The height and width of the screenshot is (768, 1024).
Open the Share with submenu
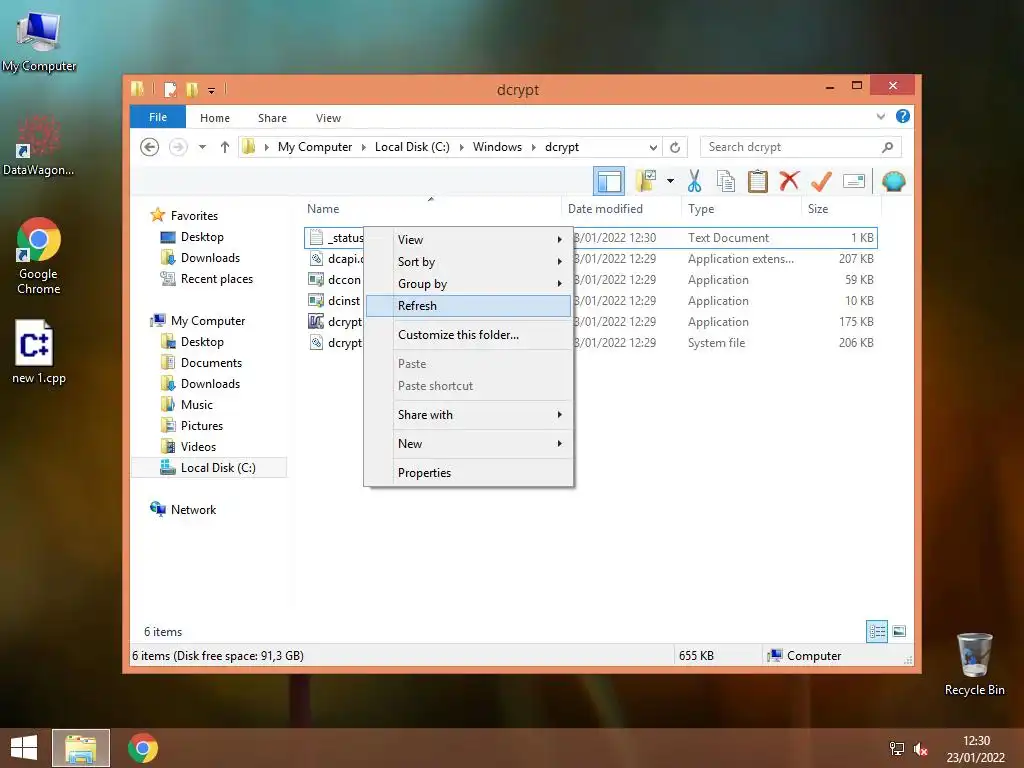[x=468, y=415]
